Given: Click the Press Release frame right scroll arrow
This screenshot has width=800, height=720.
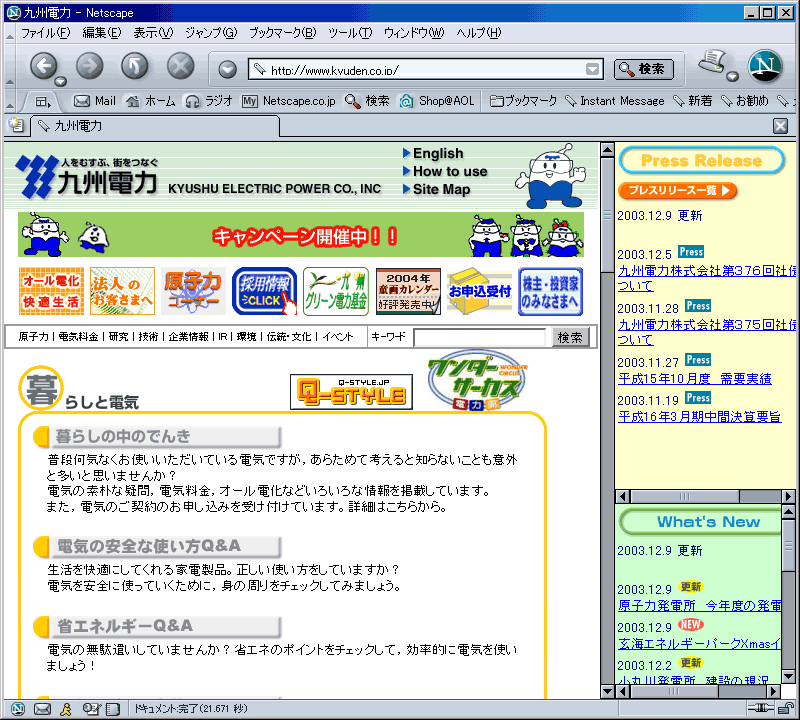Looking at the screenshot, I should coord(788,496).
